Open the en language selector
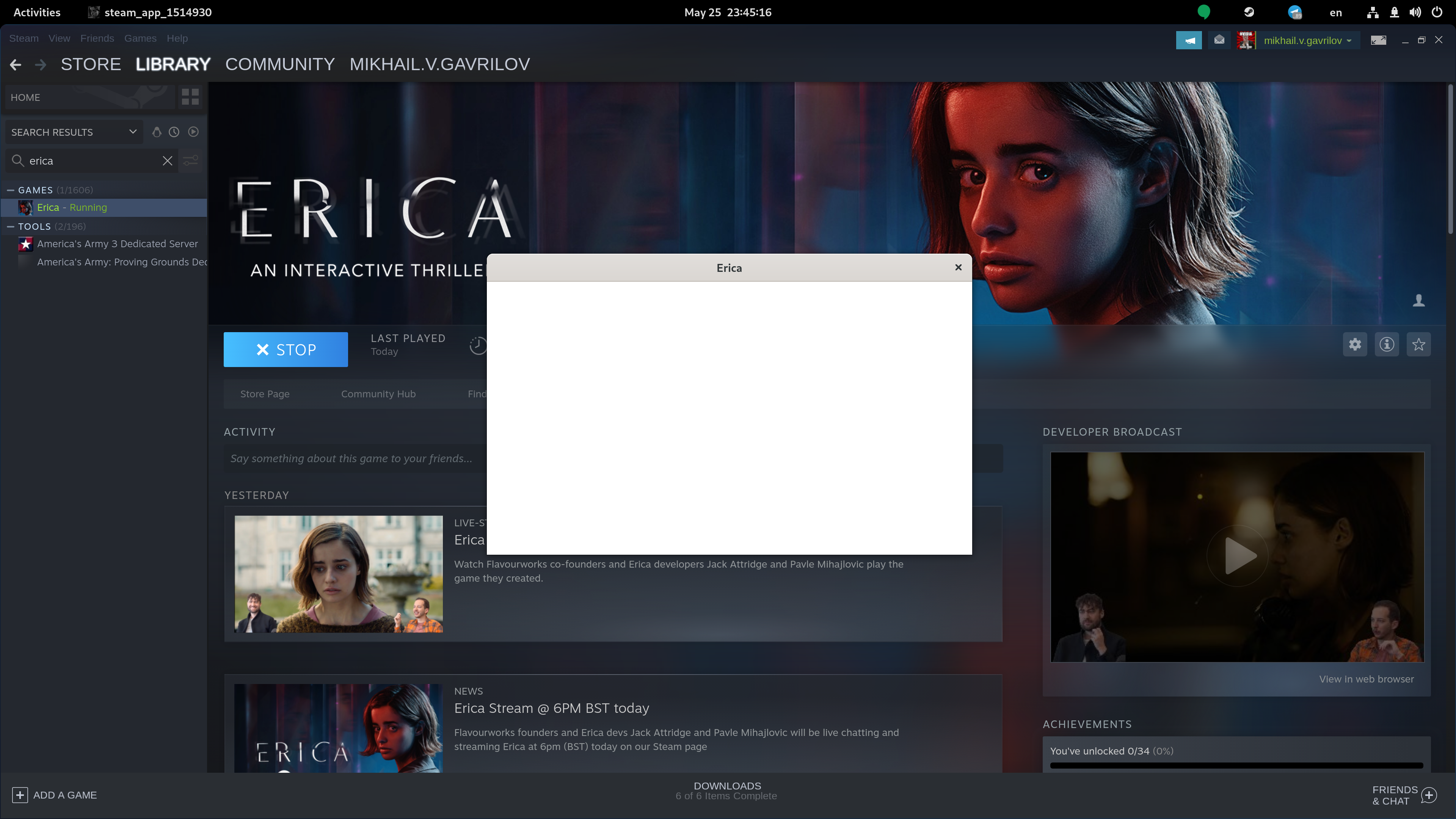Image resolution: width=1456 pixels, height=819 pixels. tap(1335, 13)
